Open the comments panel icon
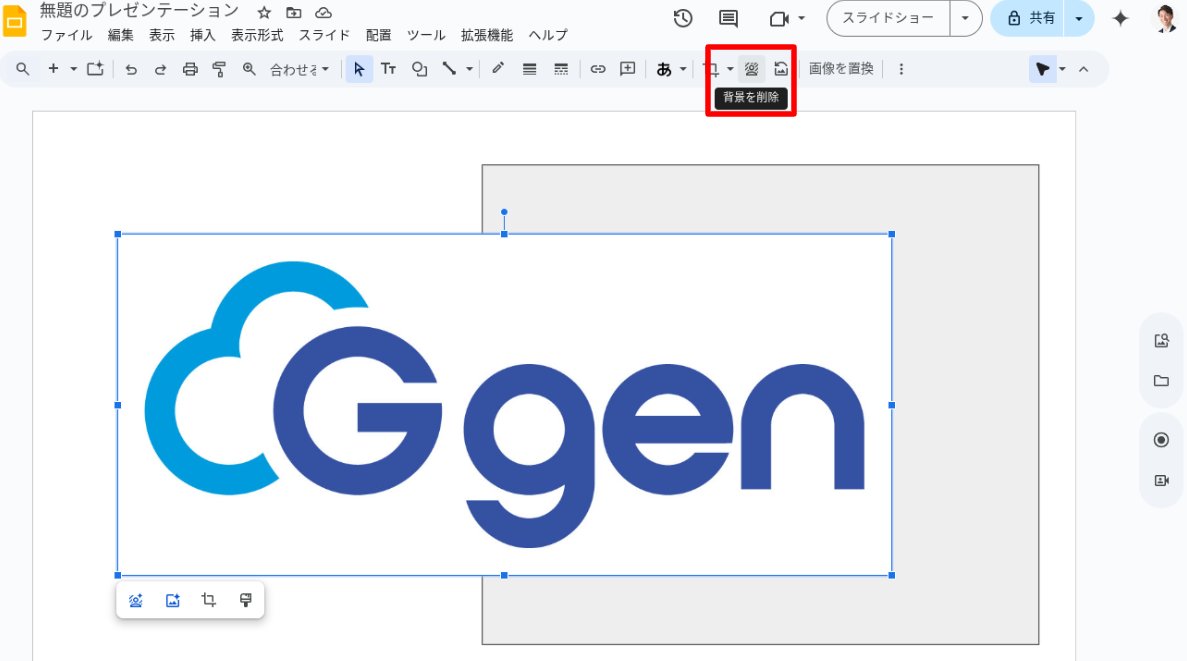1187x661 pixels. 728,19
